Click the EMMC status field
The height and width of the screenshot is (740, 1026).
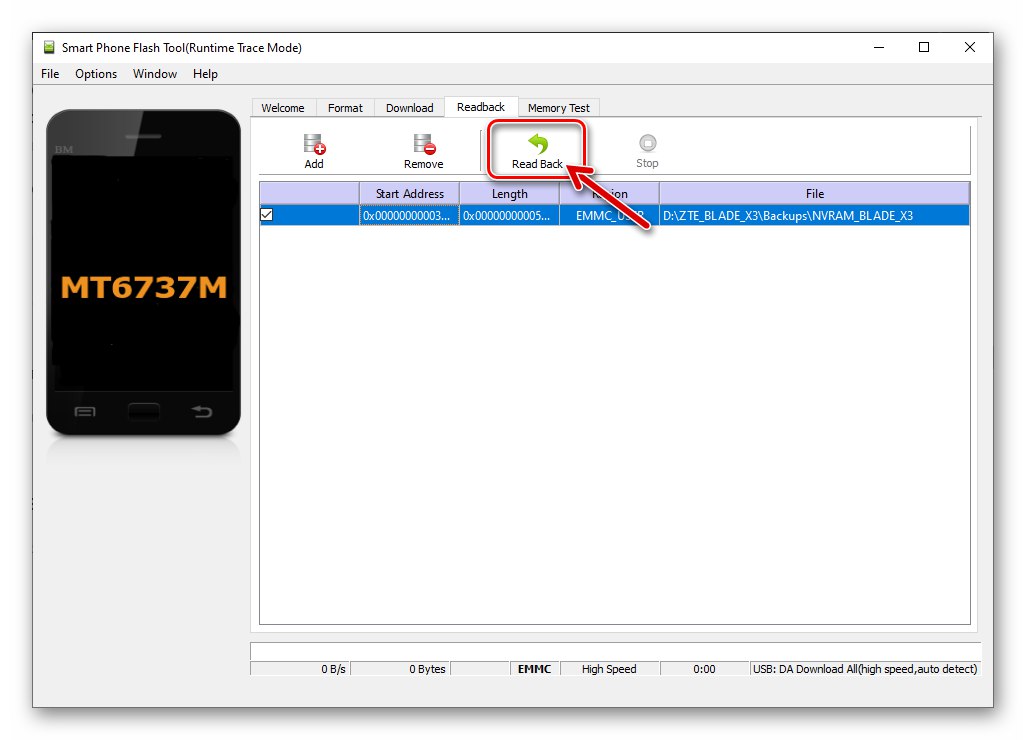point(535,669)
